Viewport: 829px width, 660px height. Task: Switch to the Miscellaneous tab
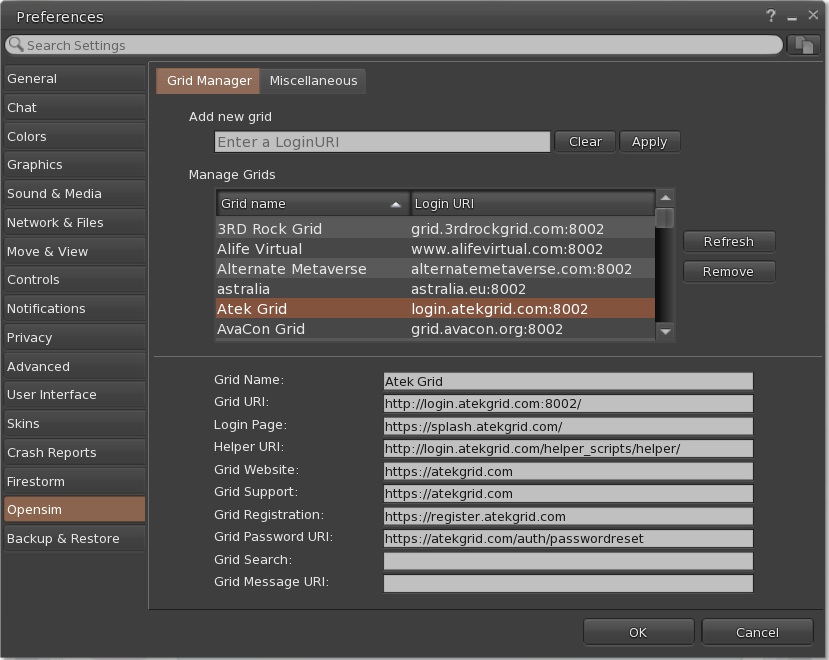pyautogui.click(x=313, y=81)
